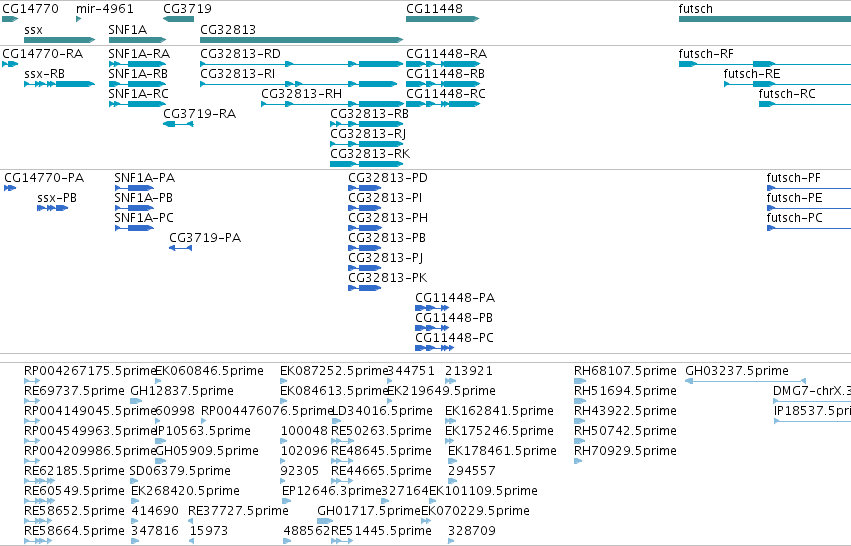
Task: Select protein SNF1A-PB
Action: coord(143,198)
